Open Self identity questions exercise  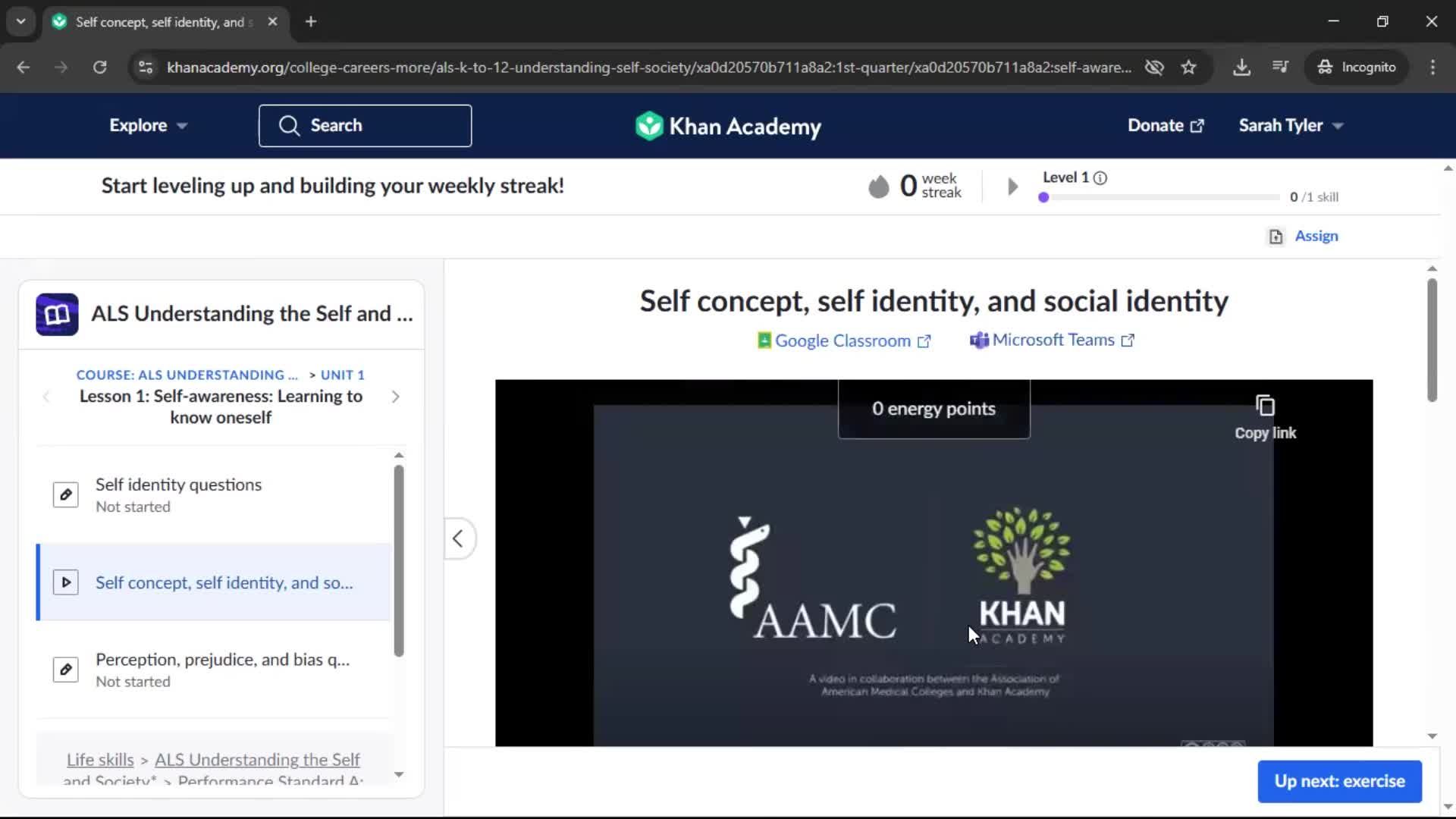coord(214,495)
